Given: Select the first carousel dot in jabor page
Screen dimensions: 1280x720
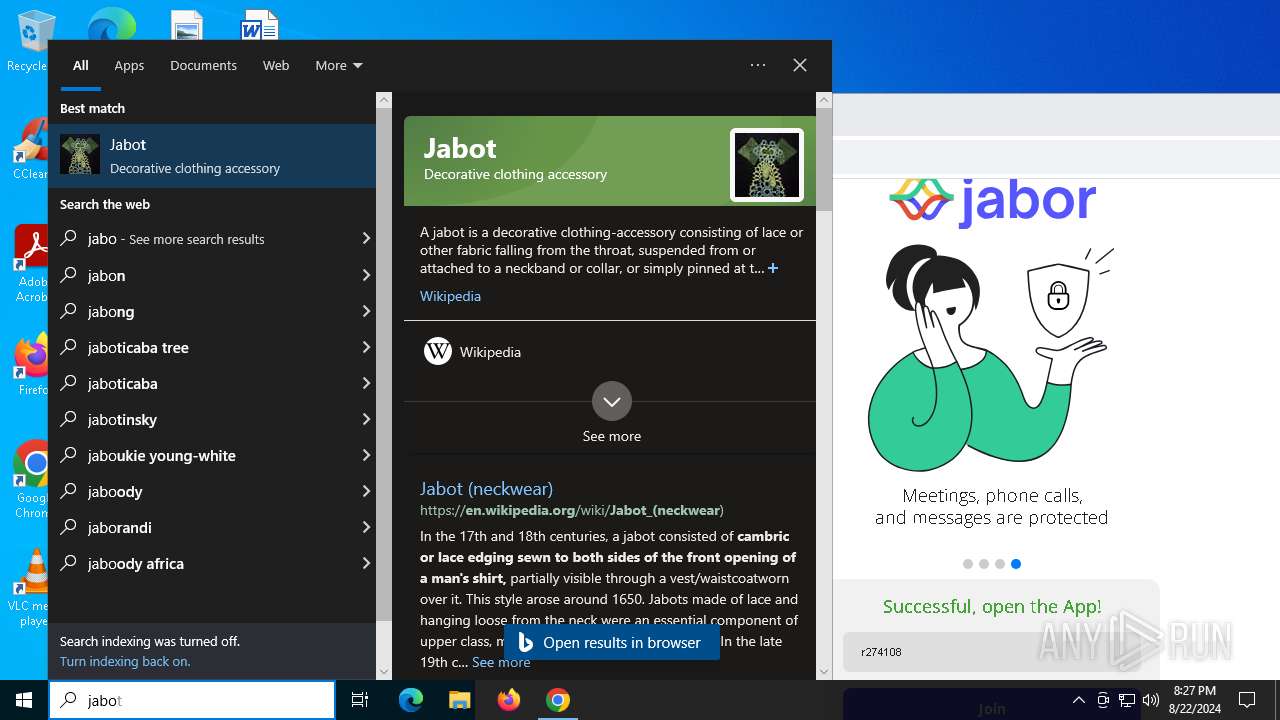Looking at the screenshot, I should [968, 564].
